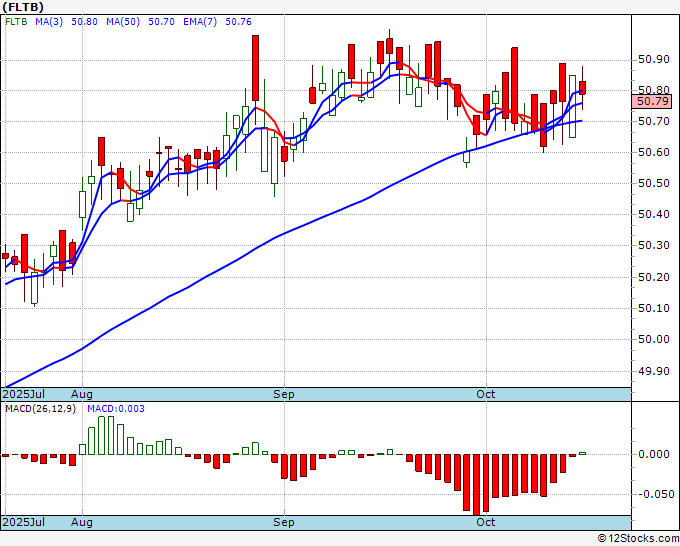The width and height of the screenshot is (680, 546).
Task: Select the green FLTB legend label
Action: tap(16, 22)
